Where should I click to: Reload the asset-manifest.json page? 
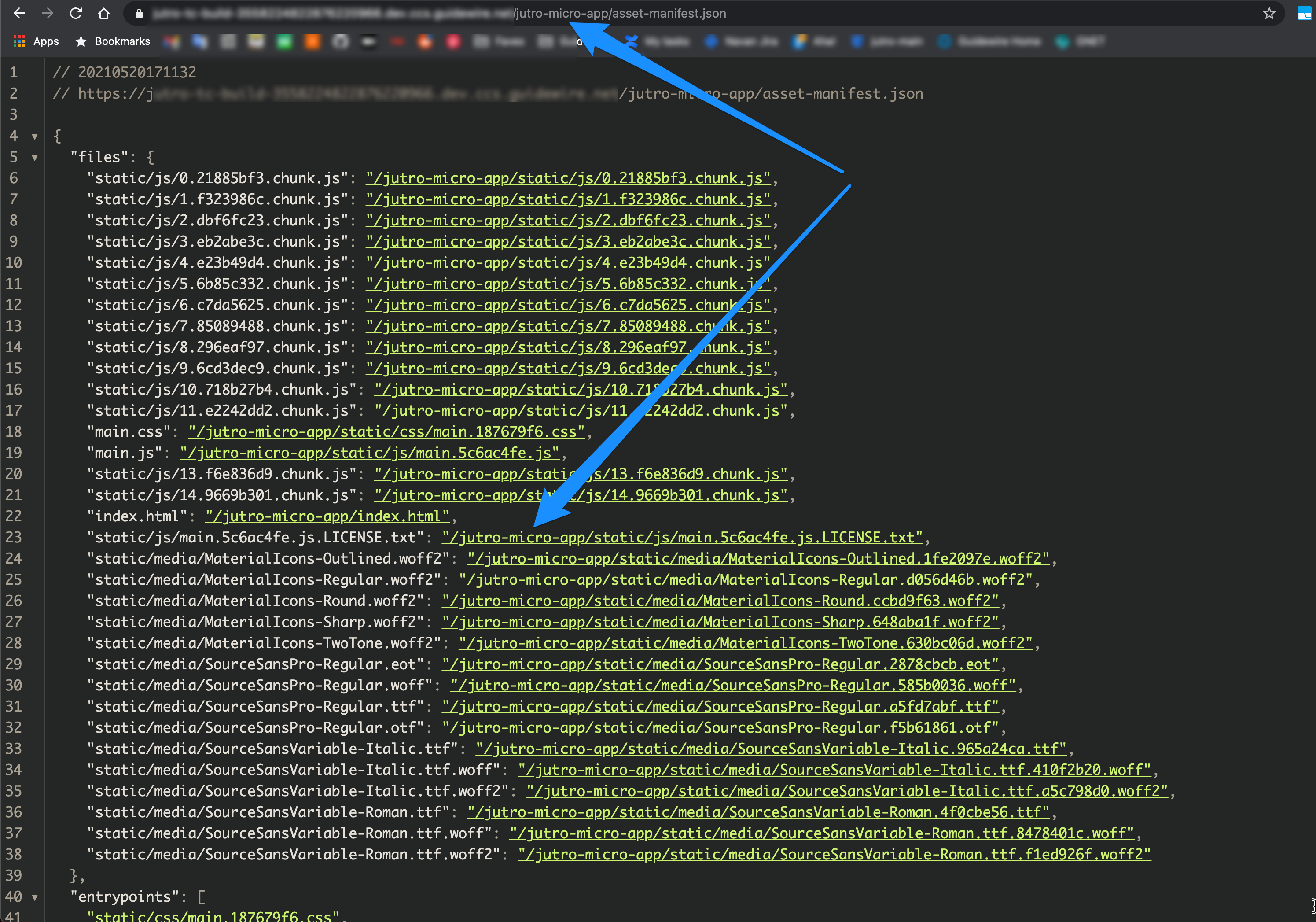(76, 13)
